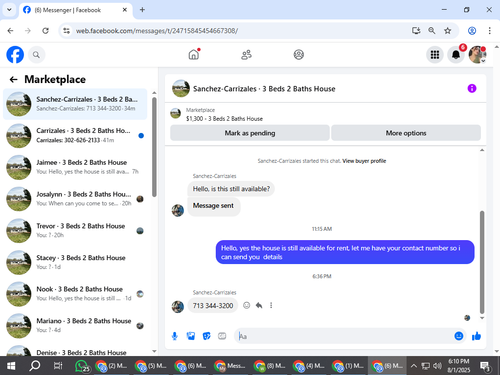Click the "Hello, is this still available?" message
This screenshot has width=500, height=375.
231,189
